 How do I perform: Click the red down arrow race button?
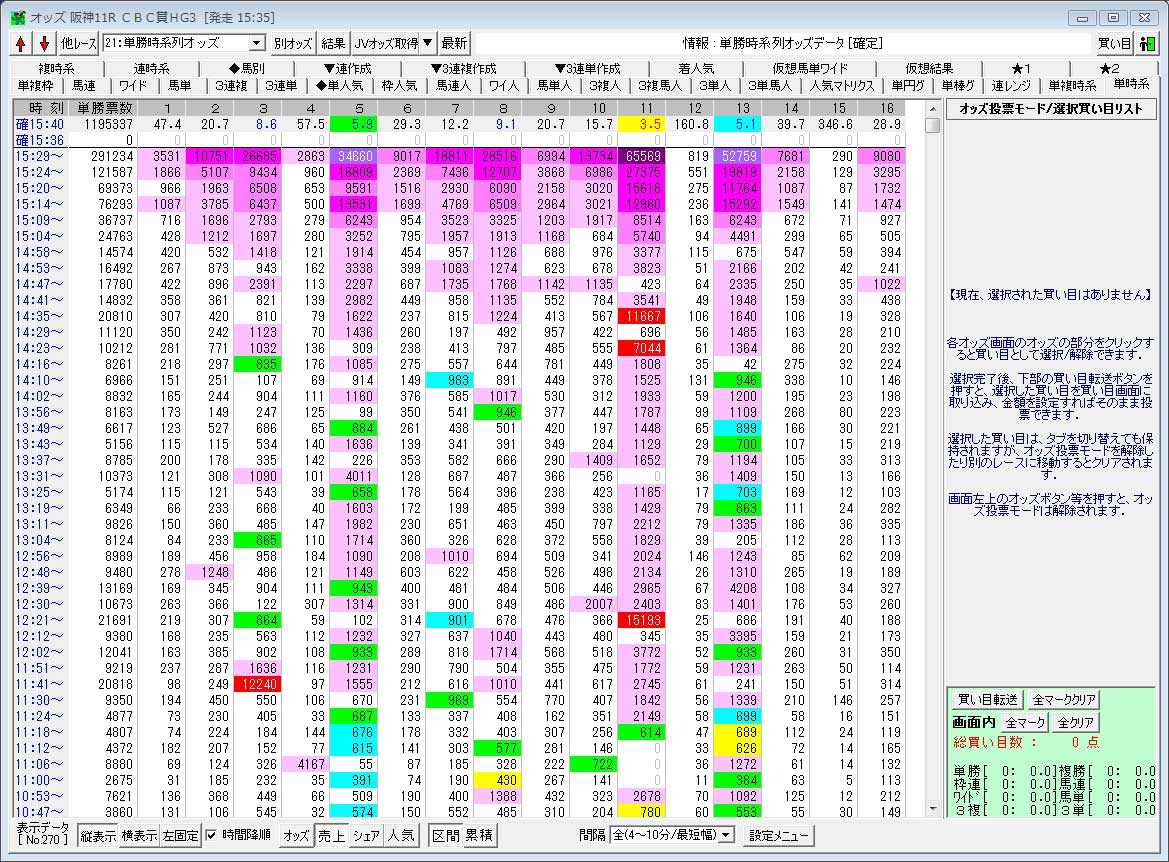pyautogui.click(x=44, y=43)
